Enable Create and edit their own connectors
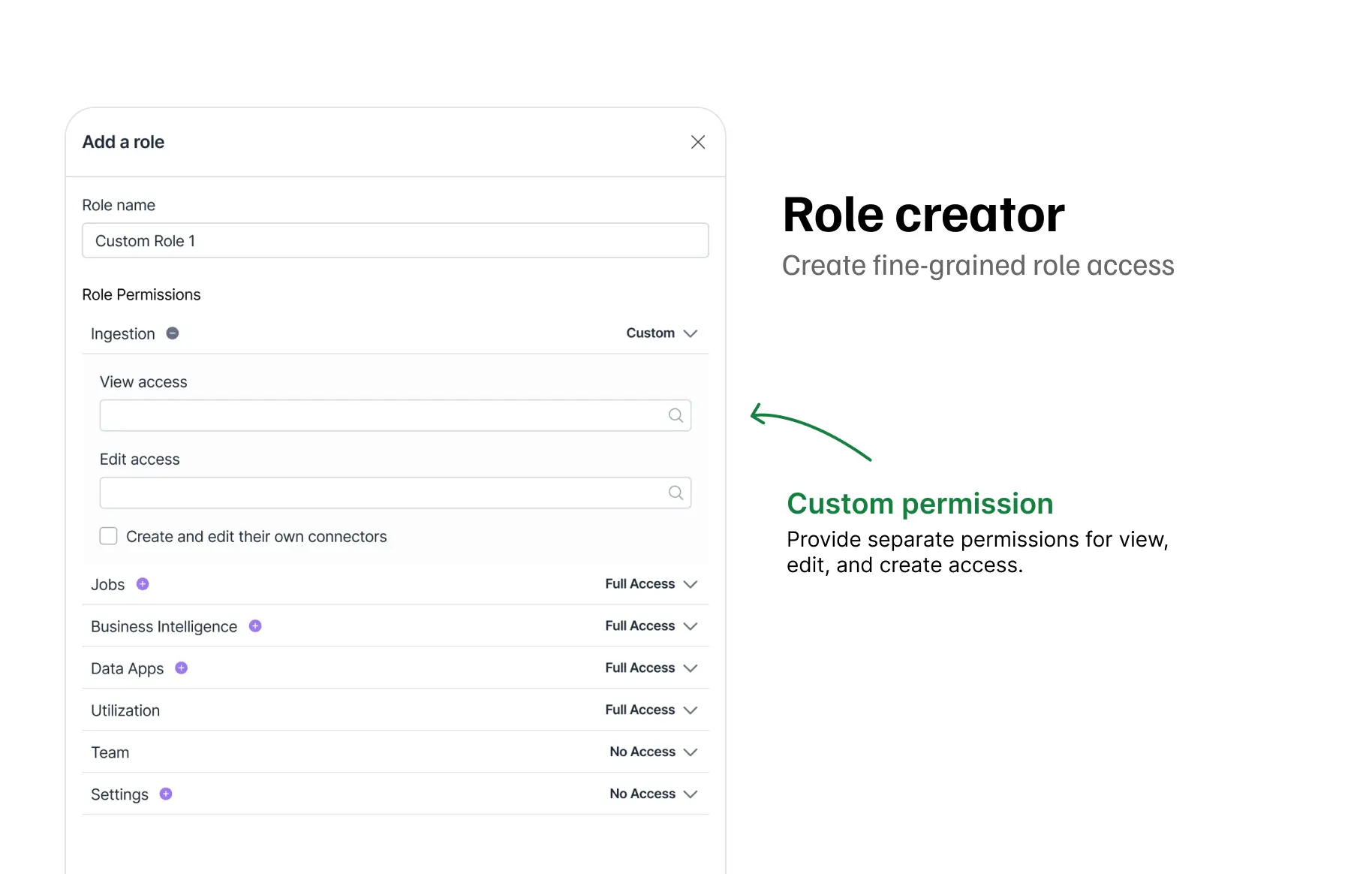 coord(109,536)
